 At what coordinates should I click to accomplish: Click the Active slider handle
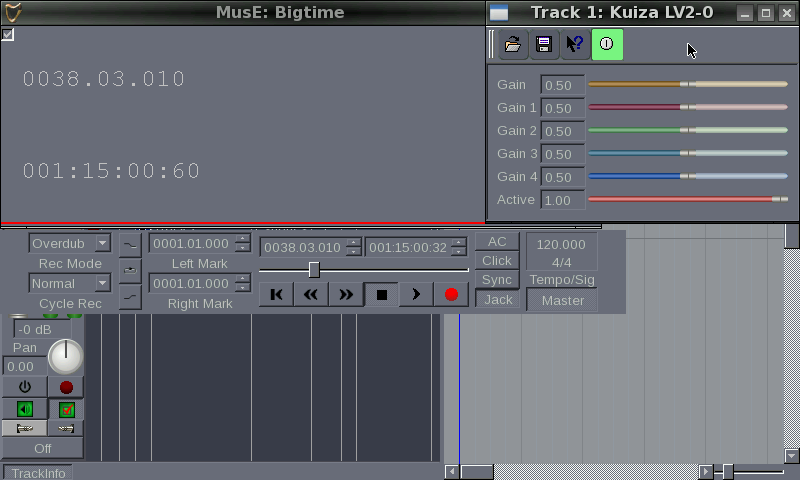click(780, 199)
